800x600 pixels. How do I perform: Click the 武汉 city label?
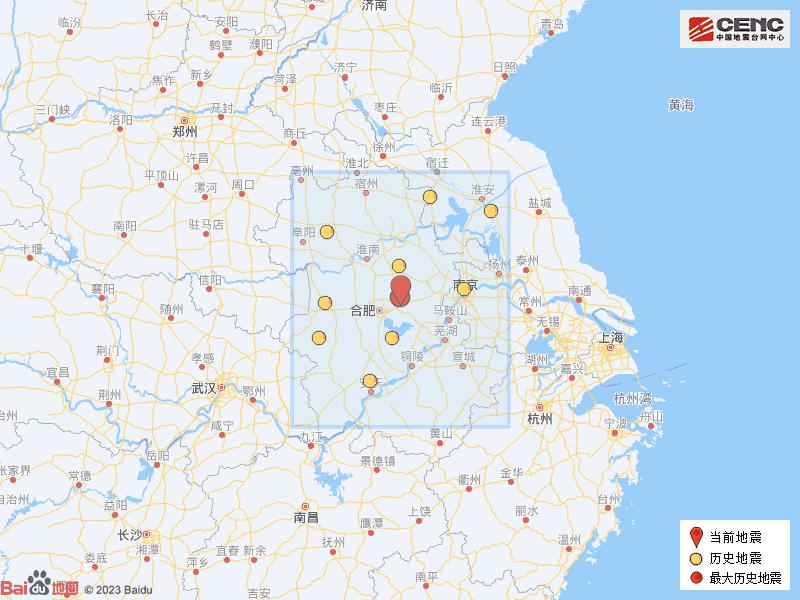pyautogui.click(x=203, y=387)
